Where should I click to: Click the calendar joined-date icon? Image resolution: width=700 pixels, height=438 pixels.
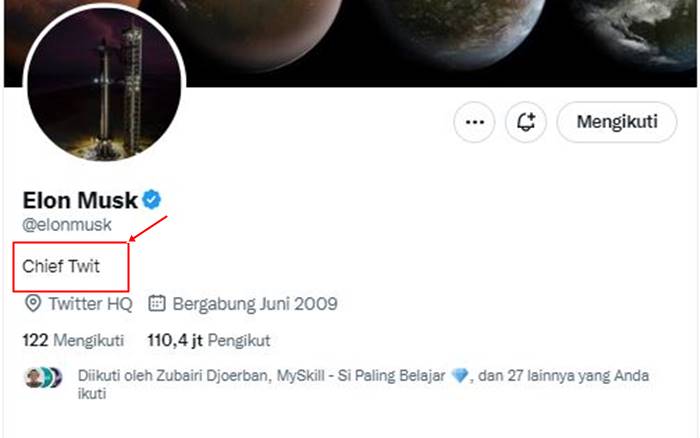coord(157,303)
